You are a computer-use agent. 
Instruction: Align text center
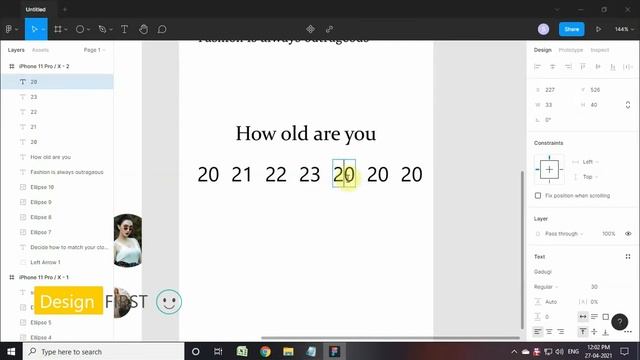(549, 331)
